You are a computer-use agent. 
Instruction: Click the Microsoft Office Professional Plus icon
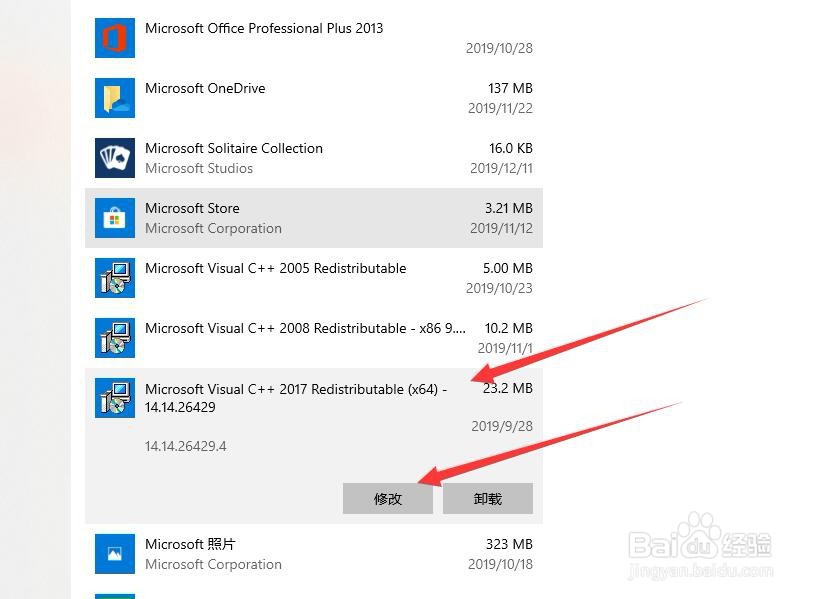point(115,38)
